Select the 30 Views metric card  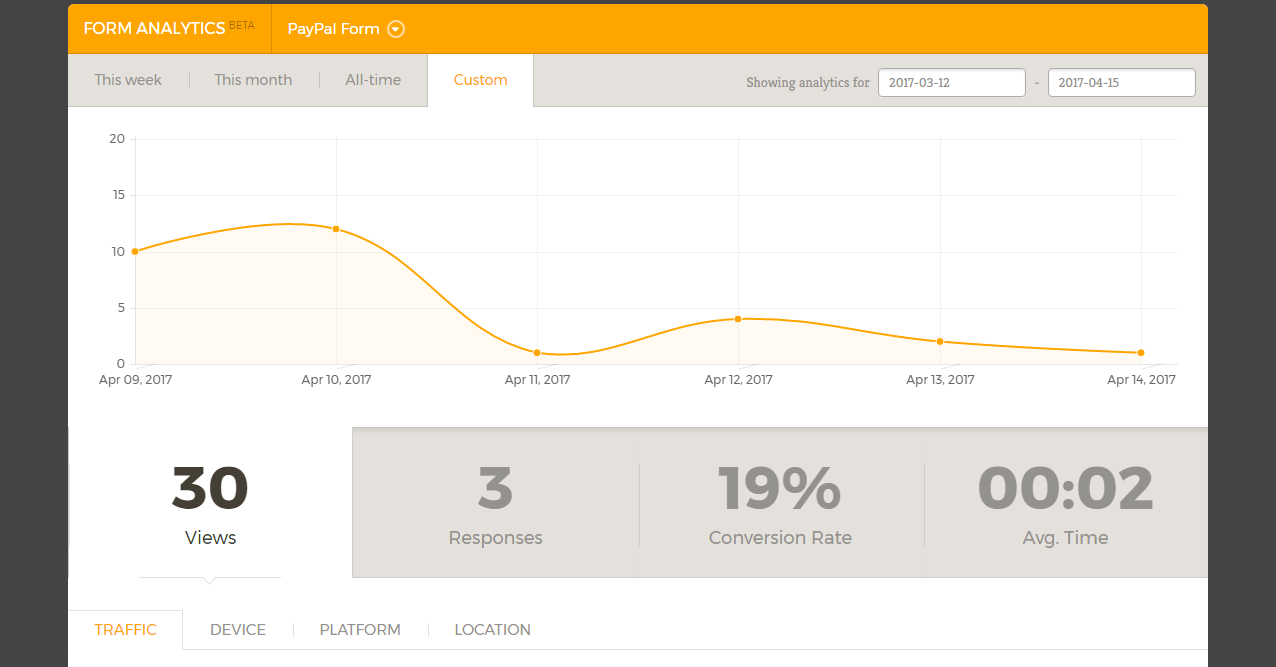coord(210,503)
